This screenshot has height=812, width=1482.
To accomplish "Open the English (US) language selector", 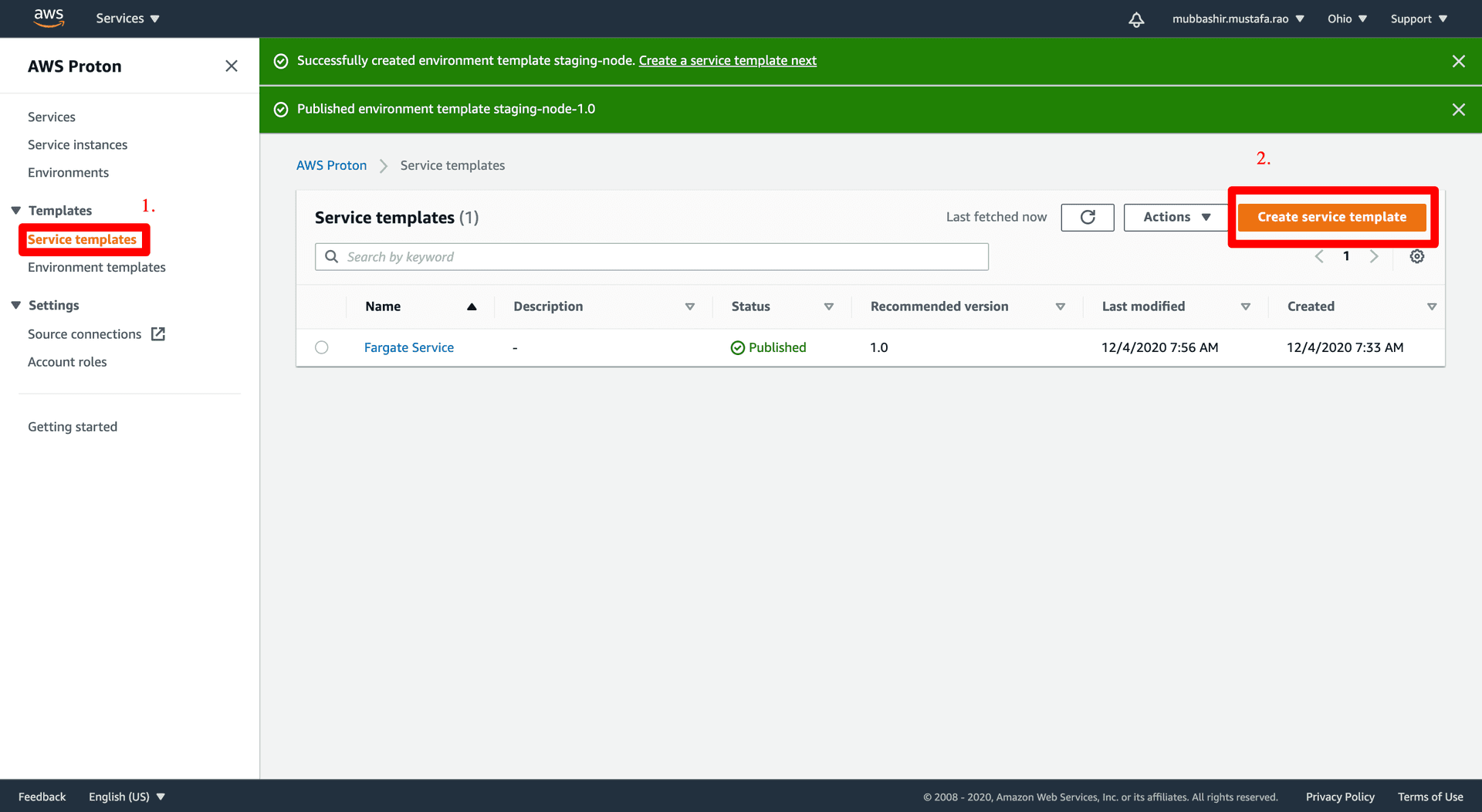I will (x=127, y=797).
